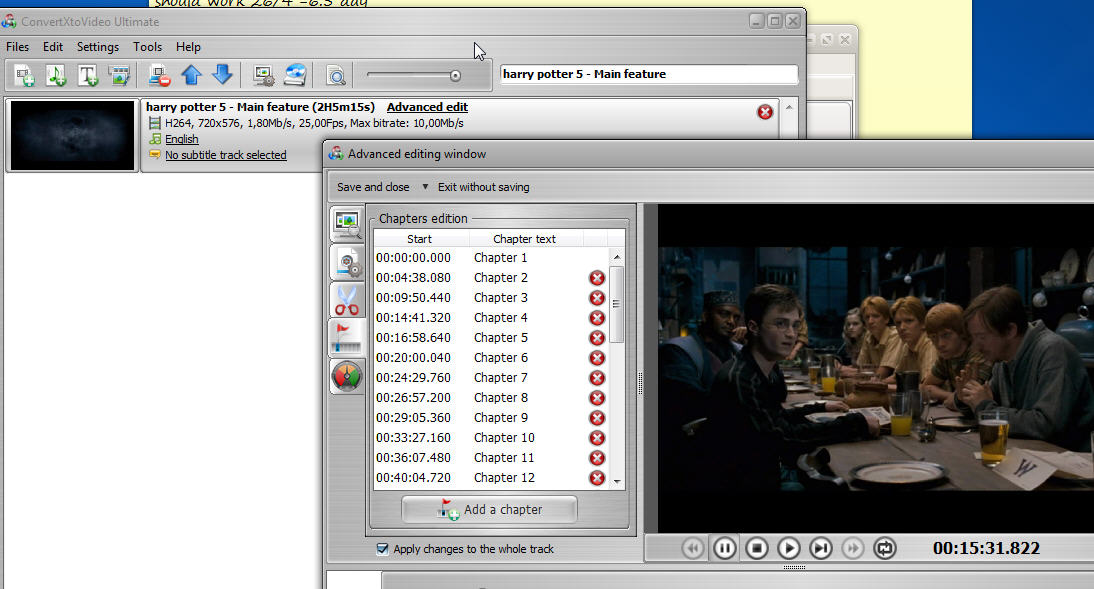Click the chapter list scrollbar thumb
Viewport: 1094px width, 589px height.
click(616, 304)
